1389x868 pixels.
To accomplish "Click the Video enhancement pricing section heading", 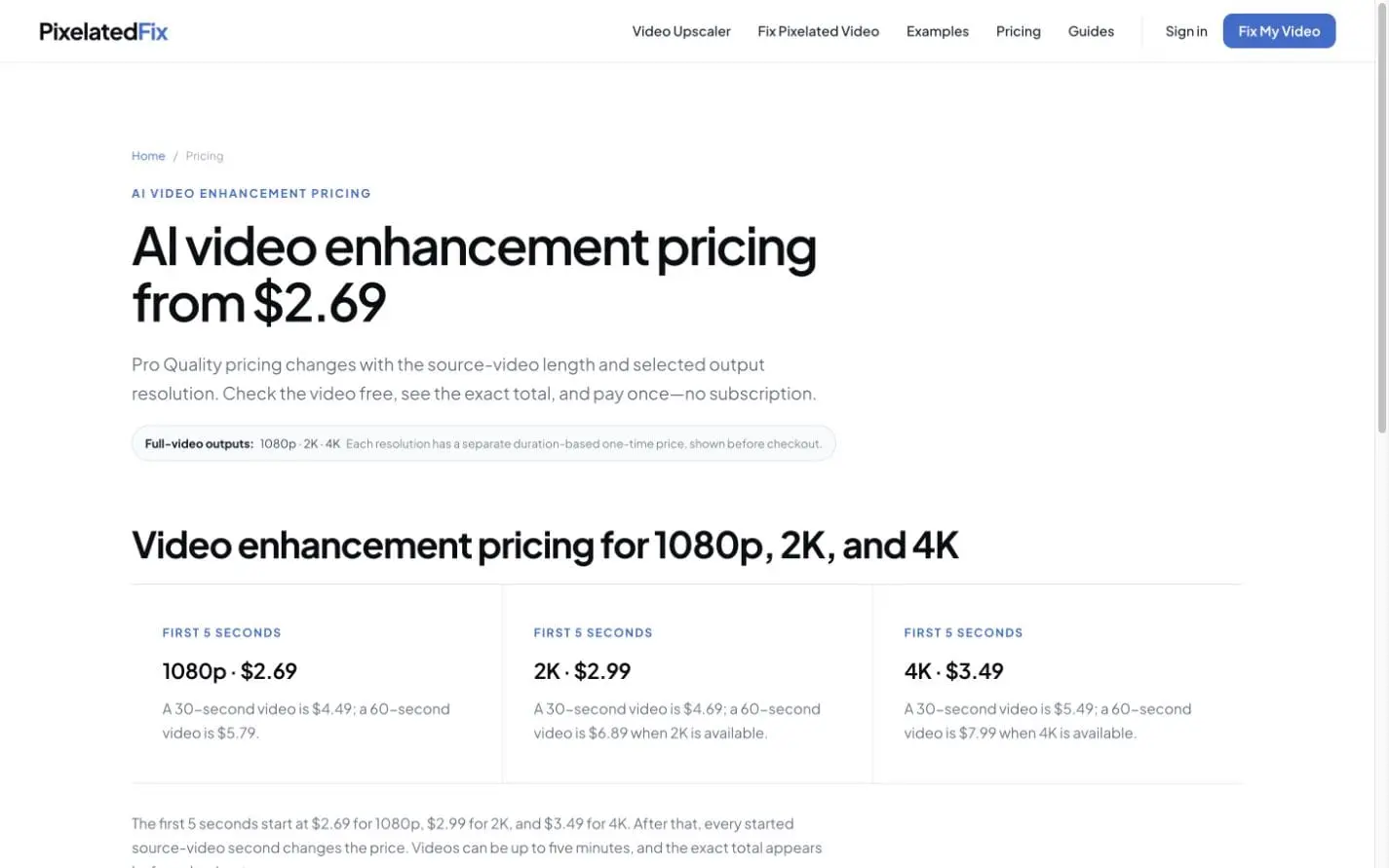I will pos(545,545).
